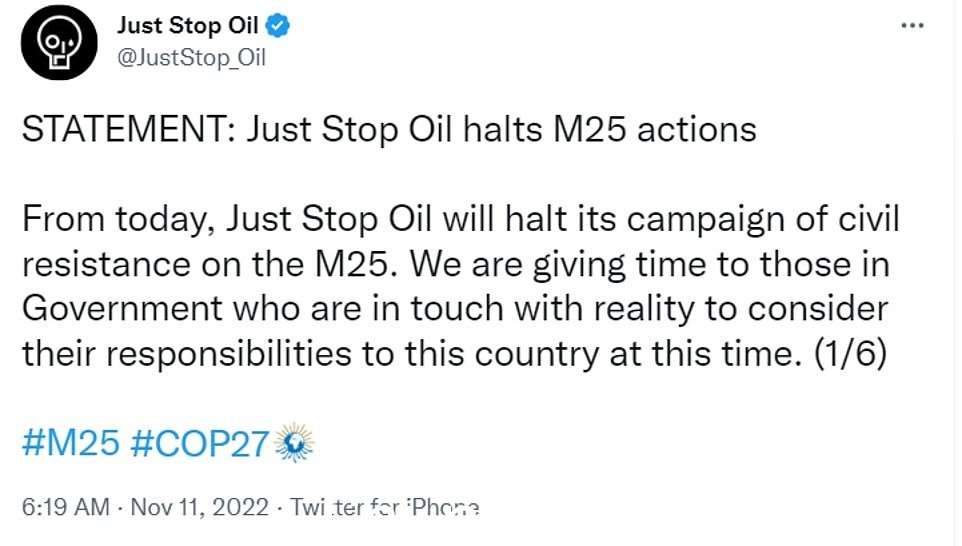The height and width of the screenshot is (546, 962).
Task: Open the three-dot more options menu
Action: pos(912,25)
